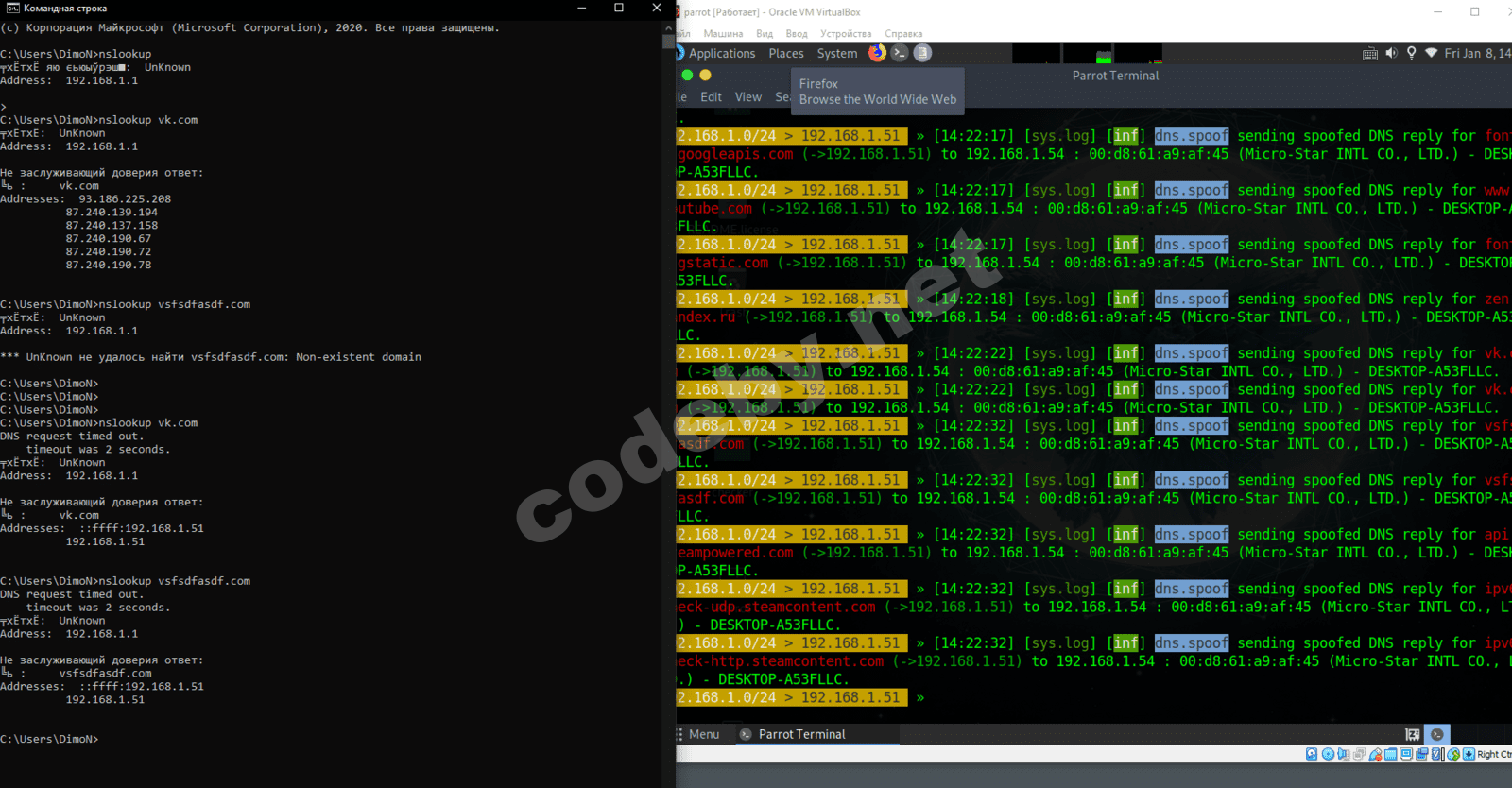
Task: Click VirtualBox optical disc status icon
Action: (x=1328, y=754)
